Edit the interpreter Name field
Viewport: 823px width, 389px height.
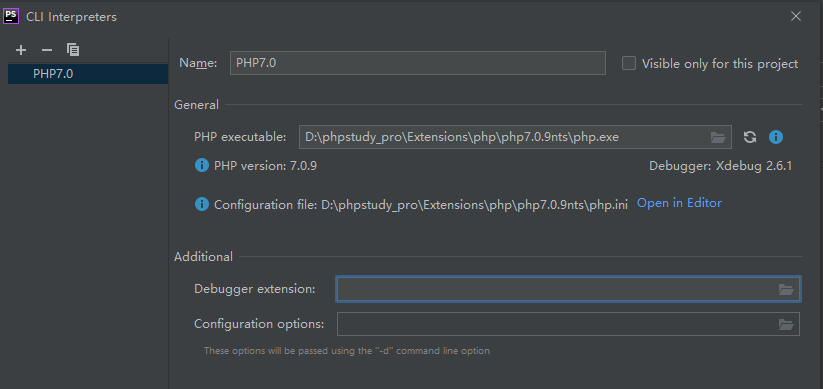(x=418, y=63)
